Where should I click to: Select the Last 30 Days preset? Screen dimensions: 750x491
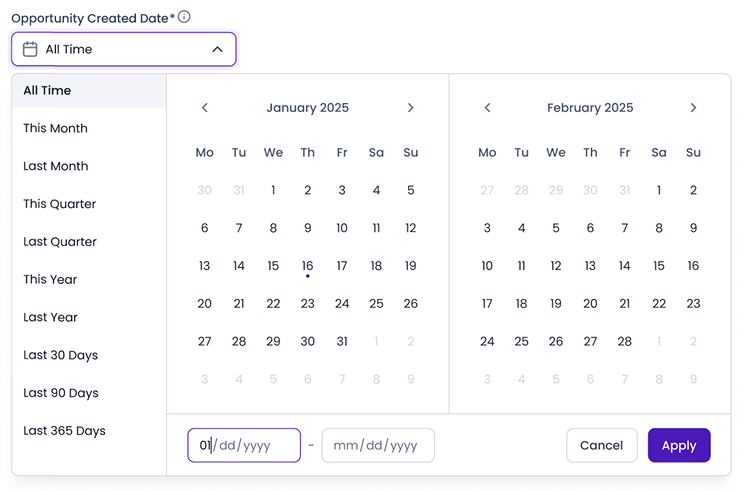tap(89, 355)
